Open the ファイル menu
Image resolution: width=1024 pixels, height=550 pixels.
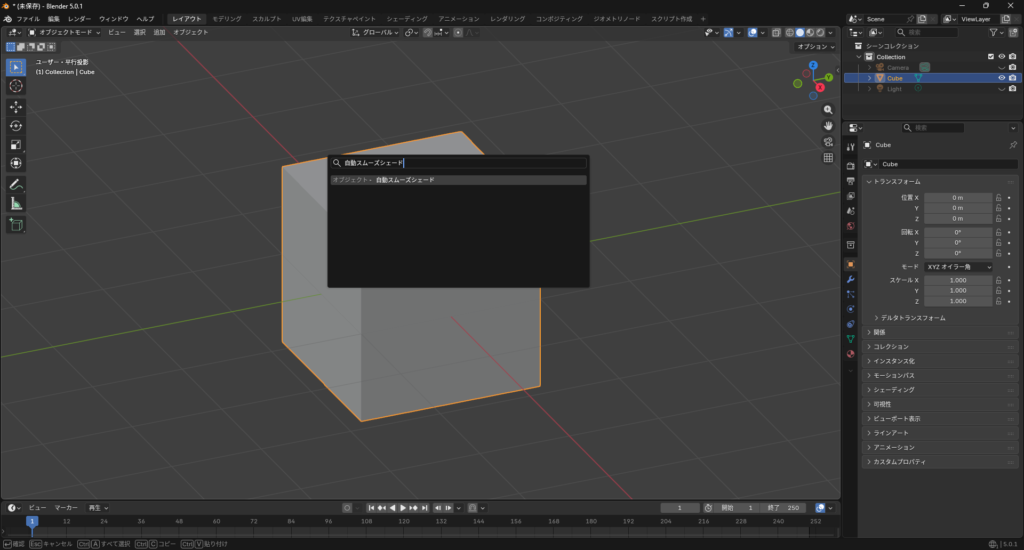28,19
